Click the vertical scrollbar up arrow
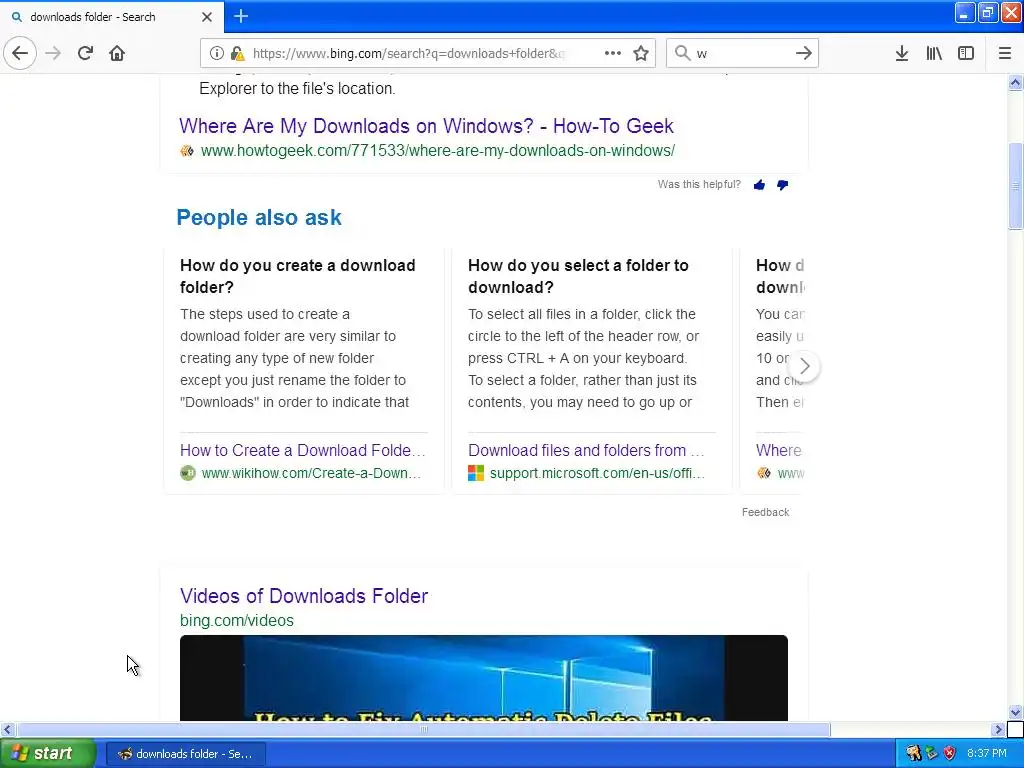The height and width of the screenshot is (768, 1024). [1016, 82]
